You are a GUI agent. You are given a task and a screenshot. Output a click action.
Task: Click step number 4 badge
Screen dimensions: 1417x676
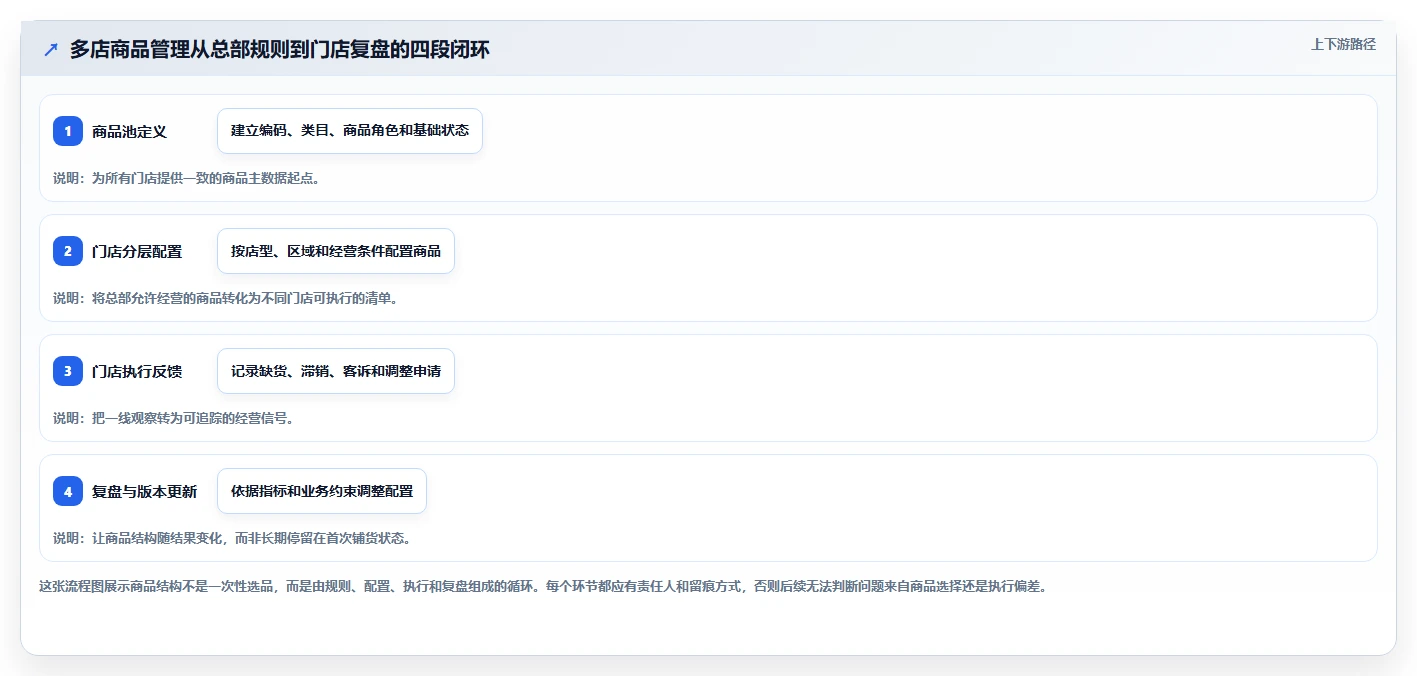click(x=68, y=491)
